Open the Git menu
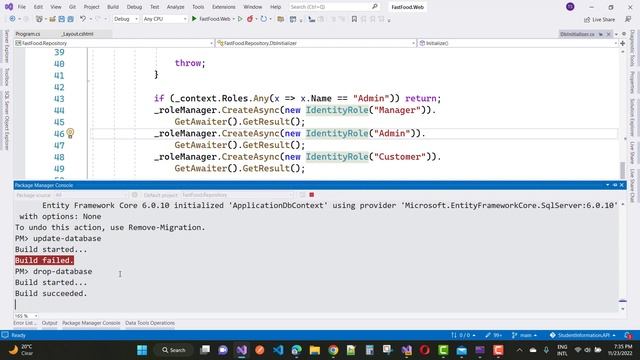Viewport: 640px width, 360px height. coord(72,7)
